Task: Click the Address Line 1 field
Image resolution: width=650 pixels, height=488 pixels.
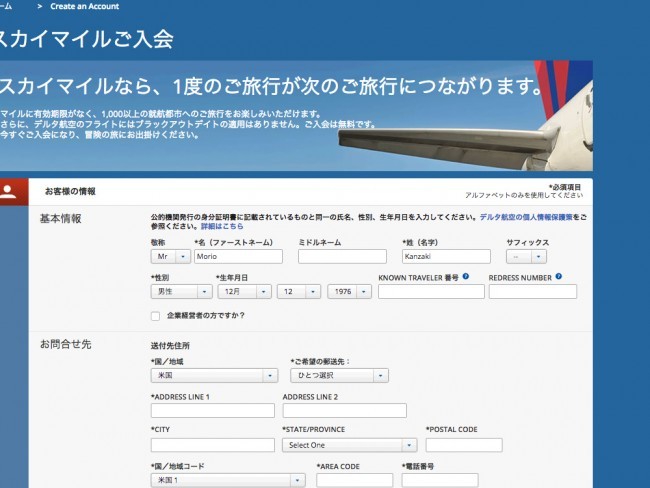Action: (x=213, y=411)
